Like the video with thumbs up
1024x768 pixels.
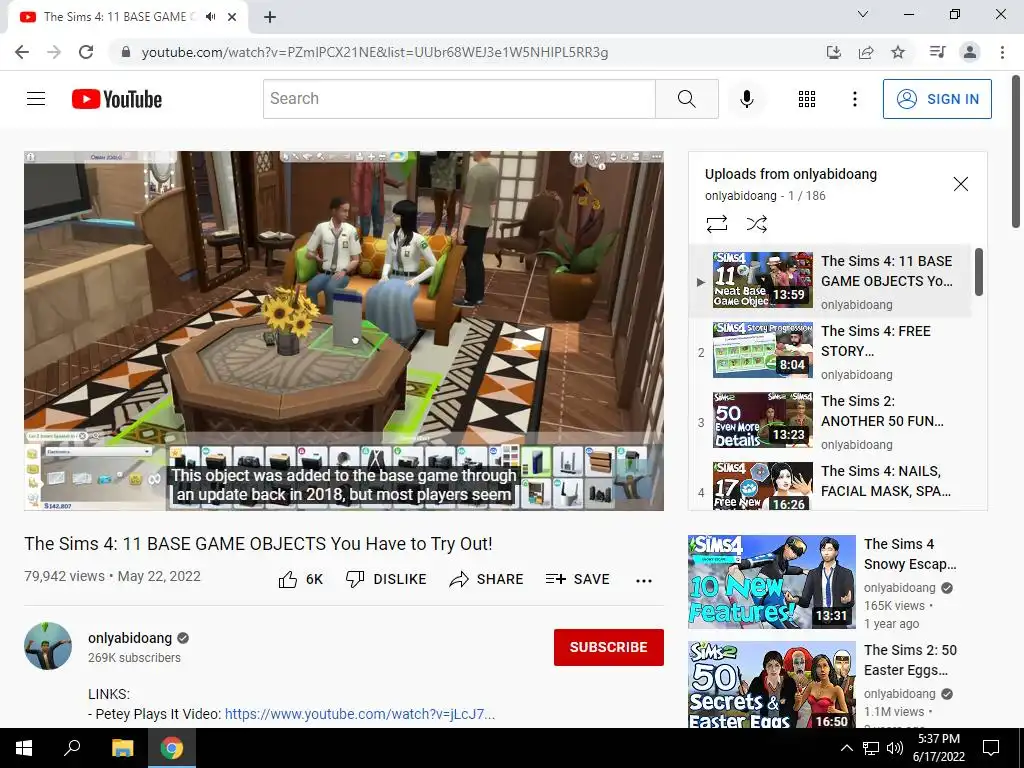point(300,579)
